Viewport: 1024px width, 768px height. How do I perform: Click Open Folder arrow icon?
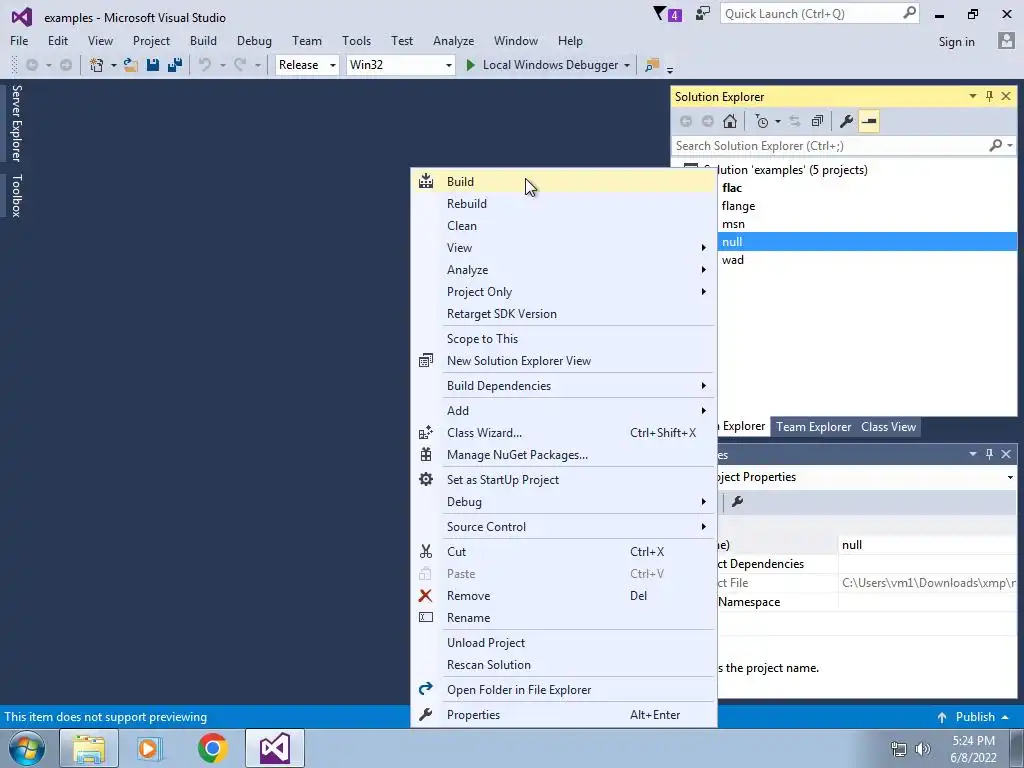[x=426, y=689]
